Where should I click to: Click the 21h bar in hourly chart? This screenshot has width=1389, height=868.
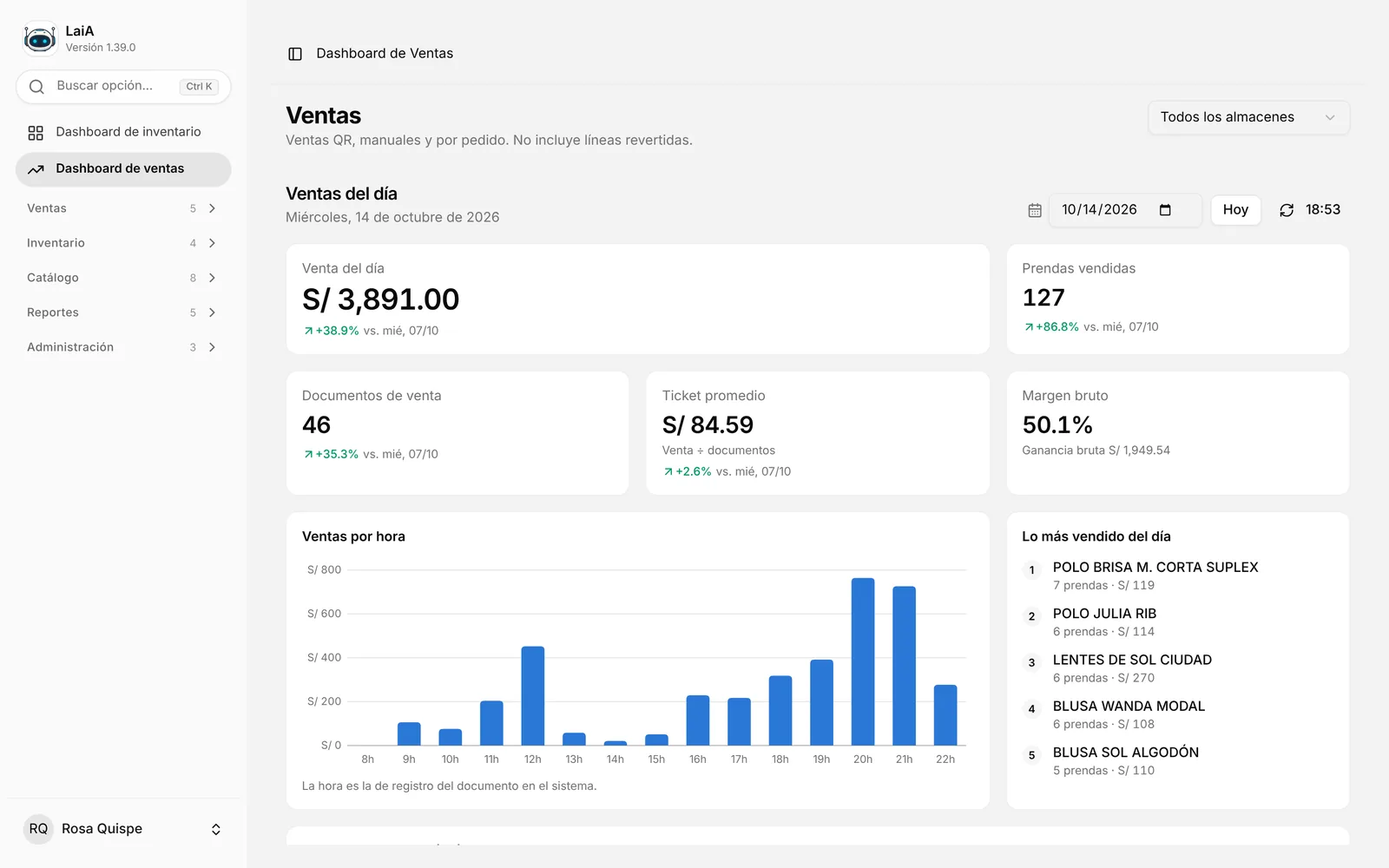point(904,666)
